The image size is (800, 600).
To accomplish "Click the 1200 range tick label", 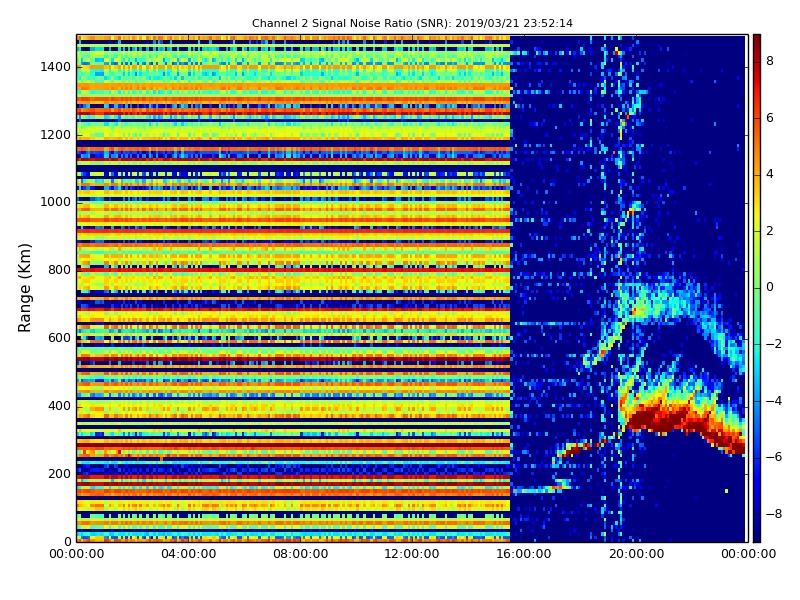I will click(56, 135).
